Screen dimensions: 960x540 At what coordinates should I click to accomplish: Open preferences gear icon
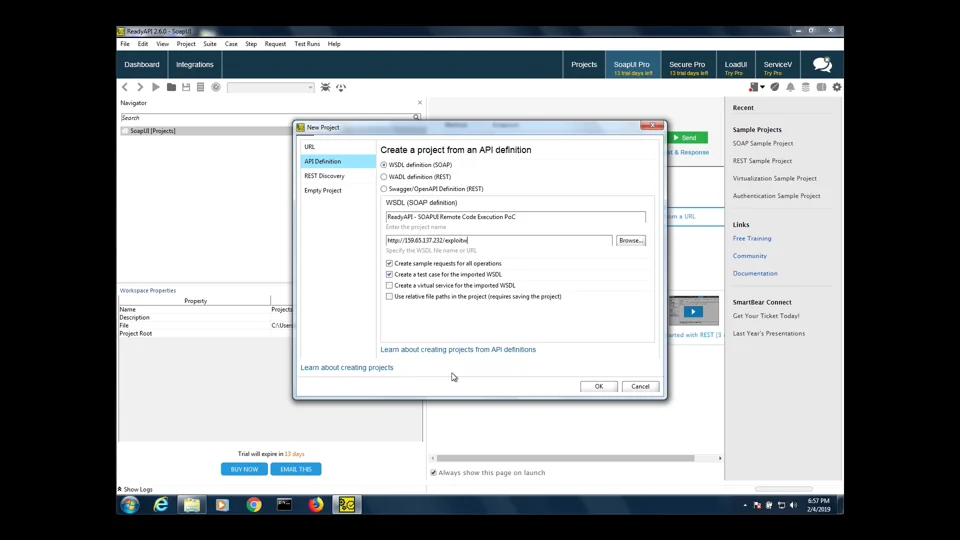pos(837,88)
